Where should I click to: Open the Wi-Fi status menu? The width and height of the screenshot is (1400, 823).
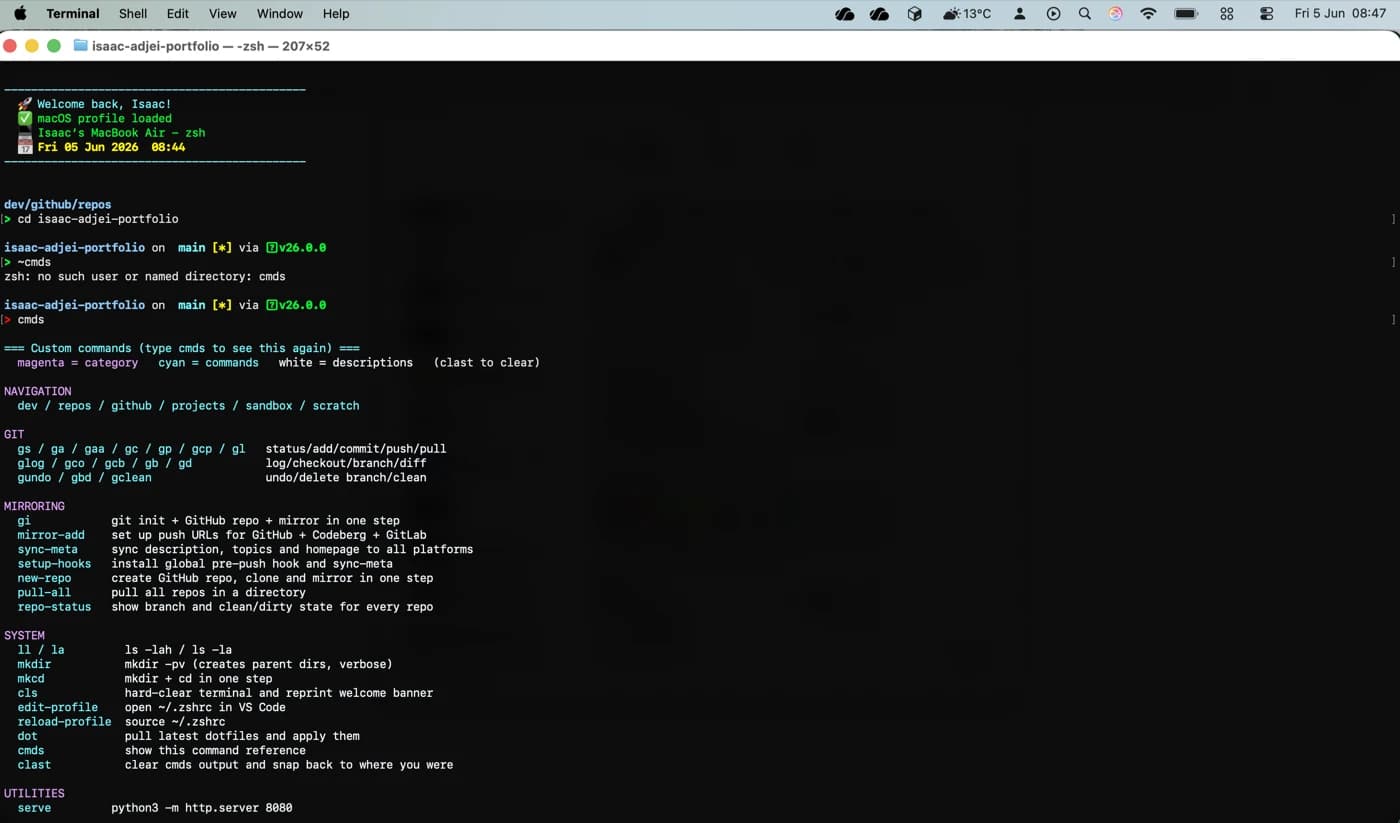coord(1148,14)
